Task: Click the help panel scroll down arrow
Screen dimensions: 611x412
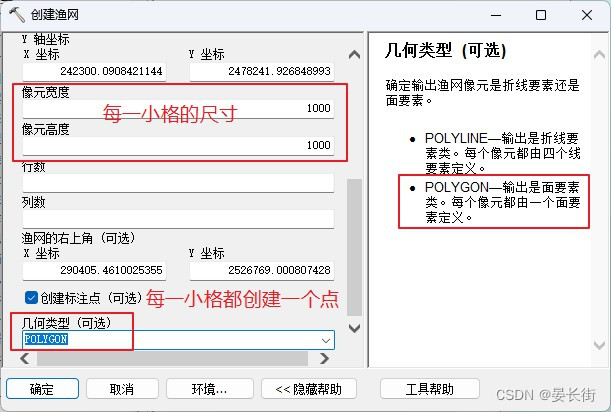Action: 599,344
